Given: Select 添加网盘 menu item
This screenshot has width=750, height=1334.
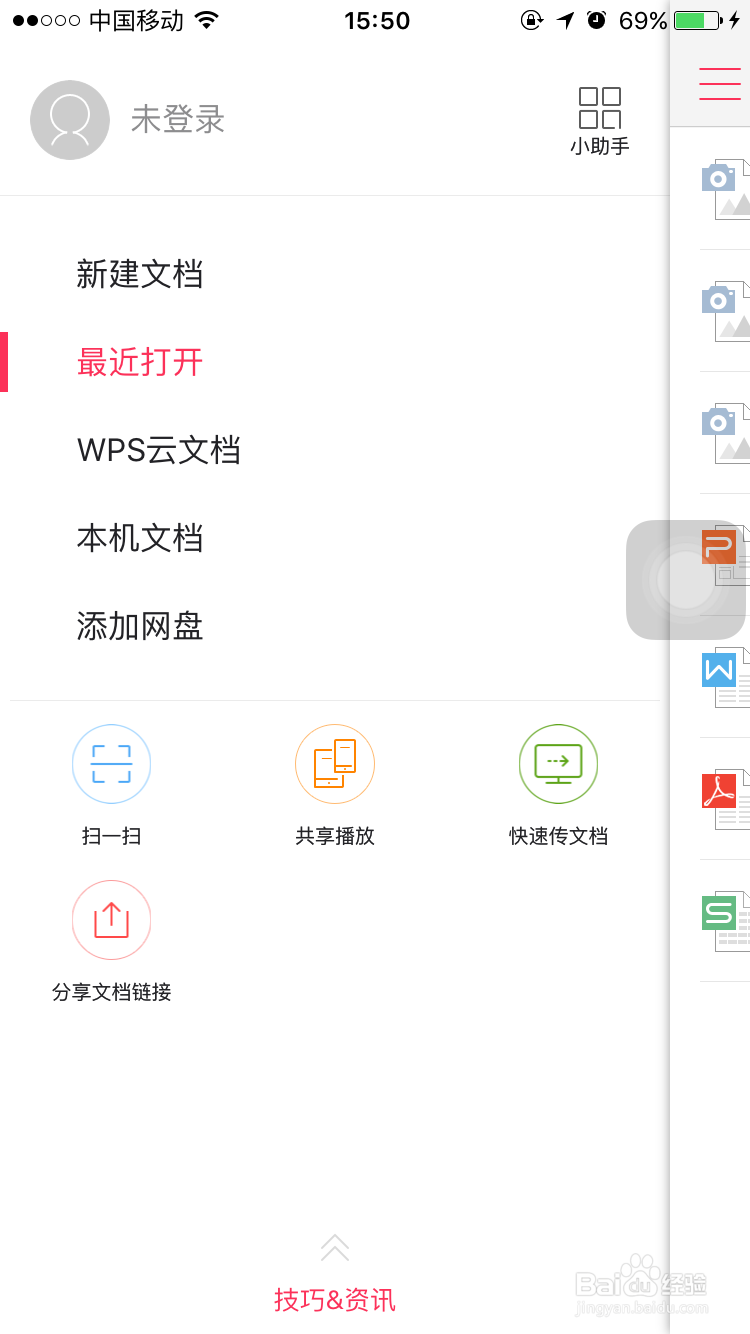Looking at the screenshot, I should pos(140,626).
